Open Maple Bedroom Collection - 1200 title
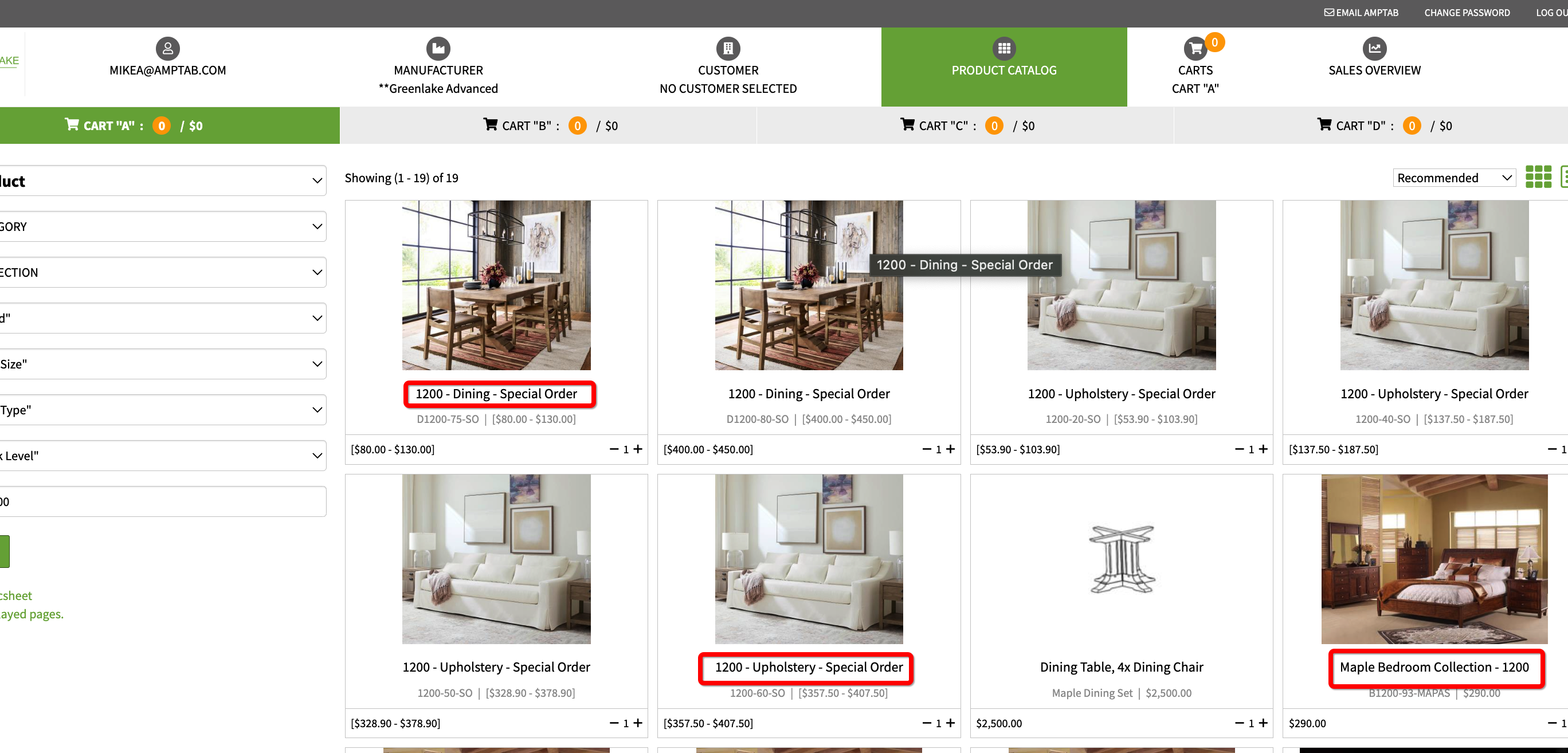Image resolution: width=1568 pixels, height=753 pixels. [x=1433, y=667]
